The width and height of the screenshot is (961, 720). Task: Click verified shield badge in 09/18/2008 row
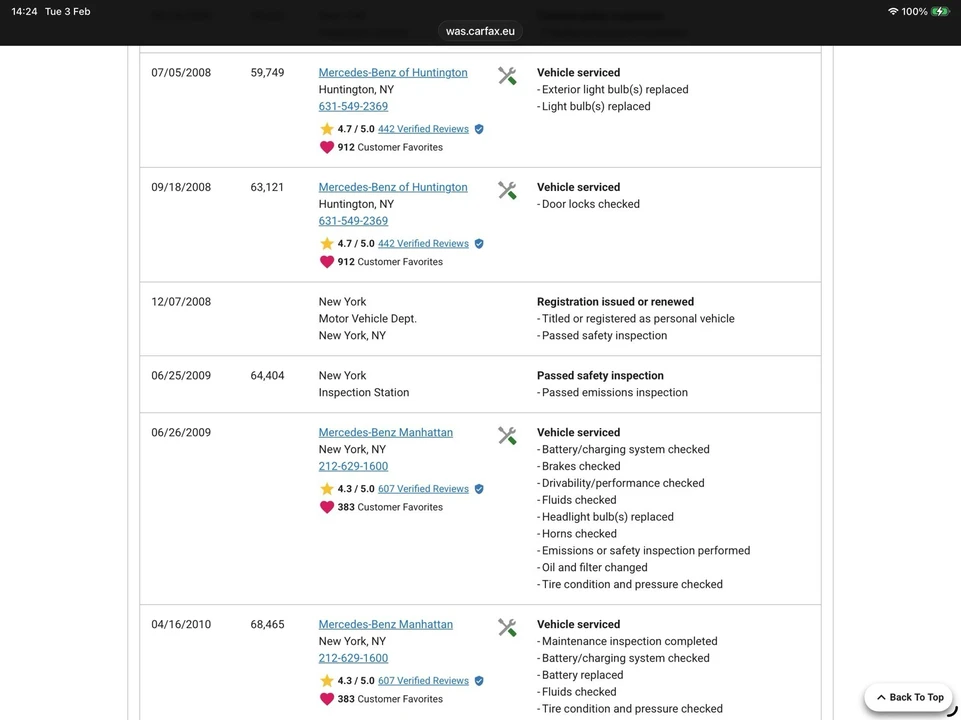(x=479, y=243)
